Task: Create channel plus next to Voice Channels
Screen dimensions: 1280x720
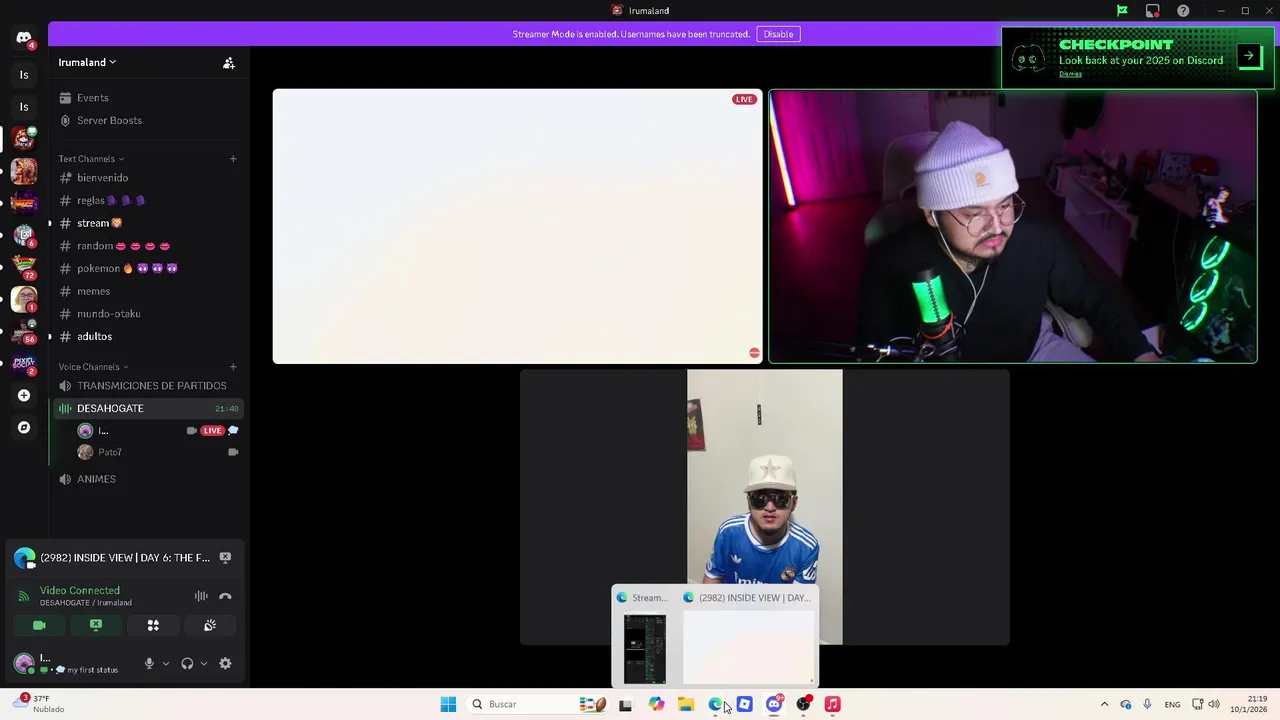Action: point(233,366)
